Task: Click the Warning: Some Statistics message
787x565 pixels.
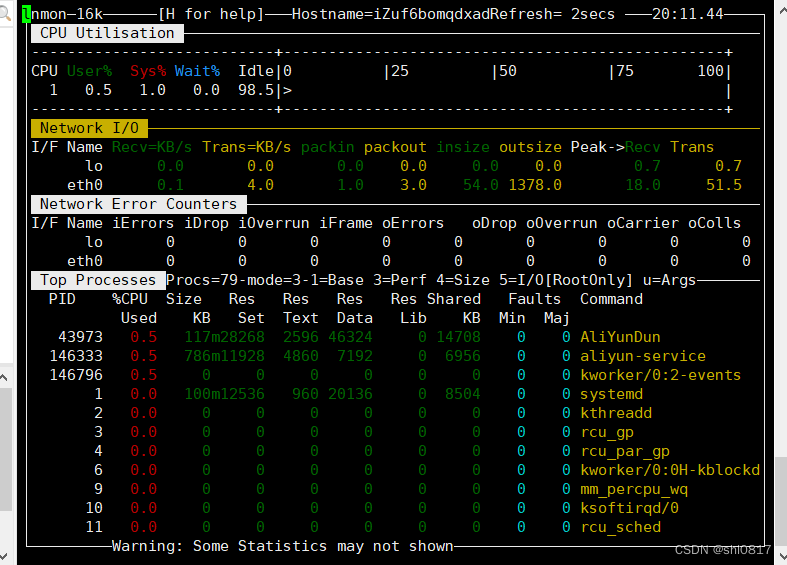Action: click(282, 546)
